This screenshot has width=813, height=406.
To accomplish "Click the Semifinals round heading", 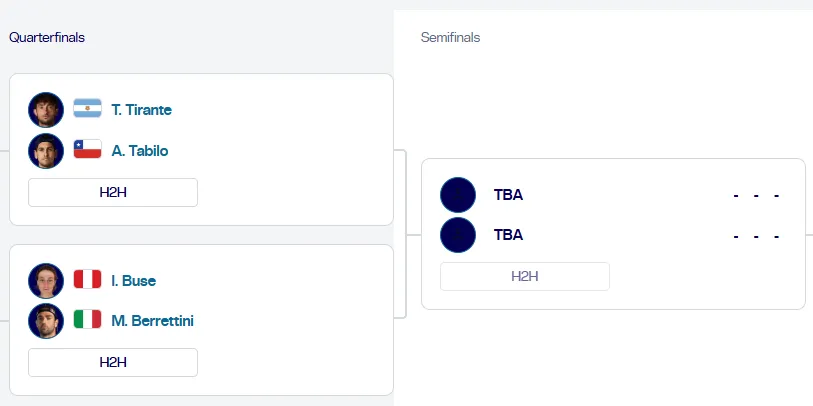I will pos(451,38).
